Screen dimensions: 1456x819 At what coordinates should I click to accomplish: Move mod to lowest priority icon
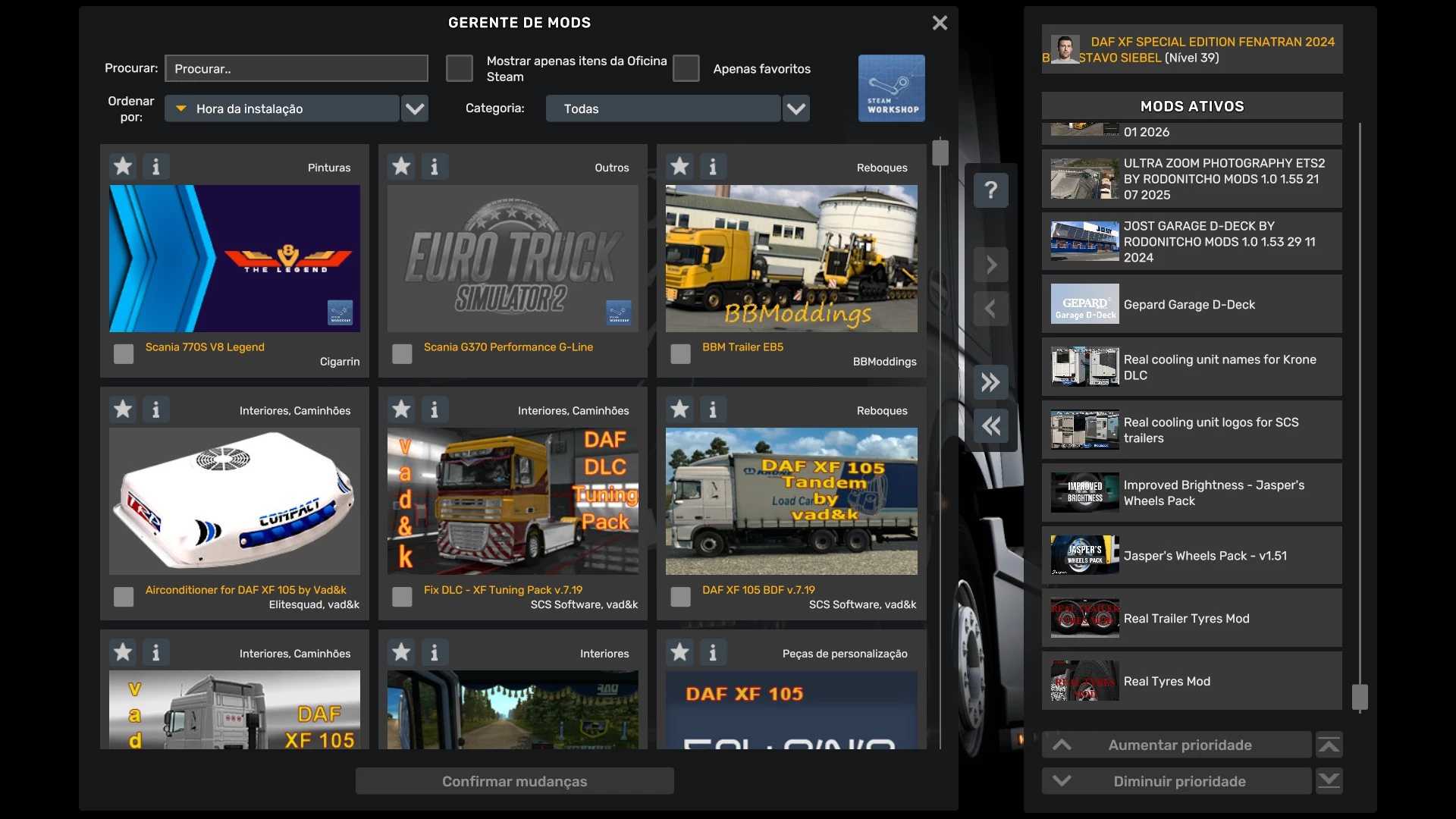pos(1329,781)
